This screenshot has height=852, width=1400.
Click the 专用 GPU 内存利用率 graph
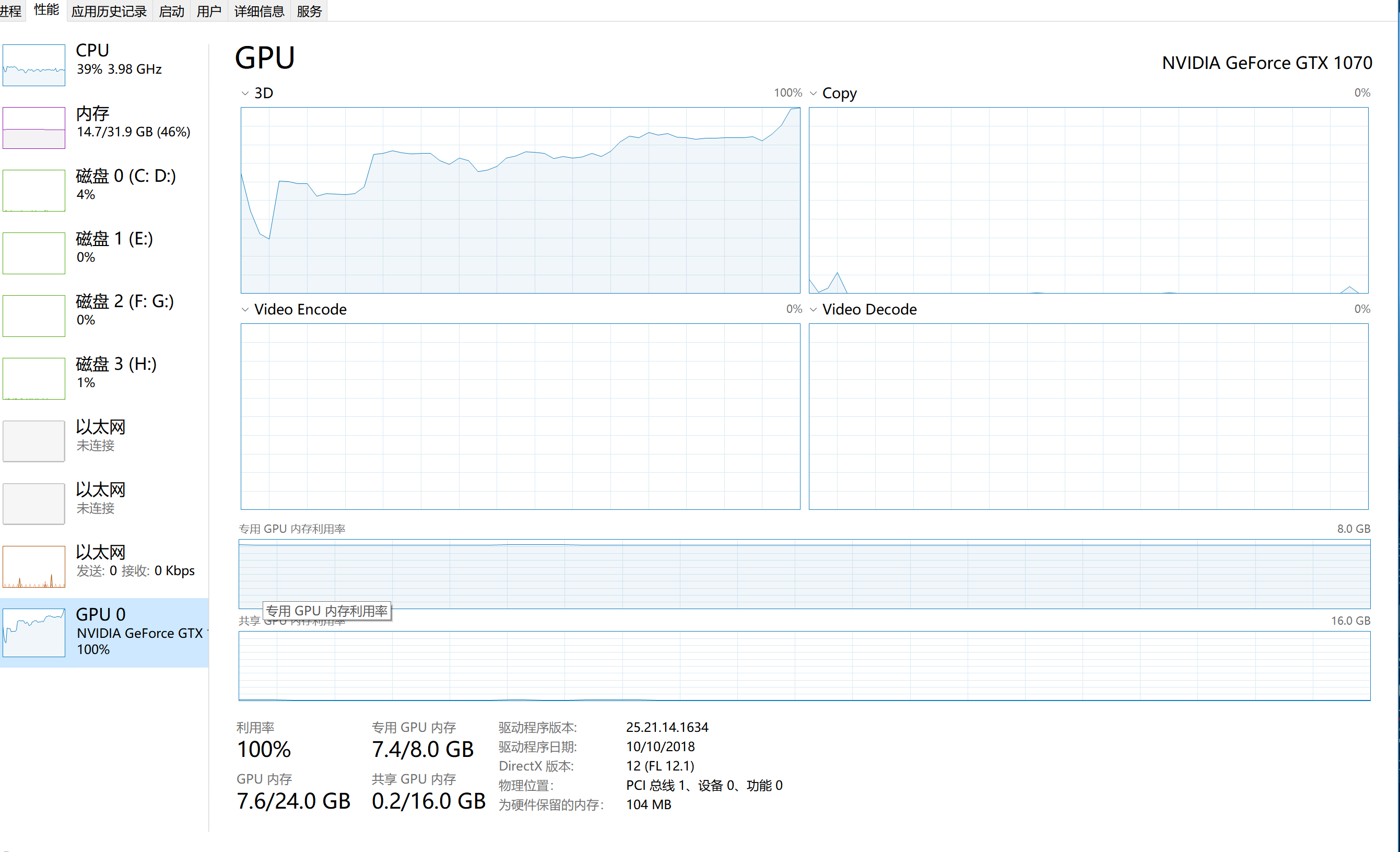[x=805, y=574]
